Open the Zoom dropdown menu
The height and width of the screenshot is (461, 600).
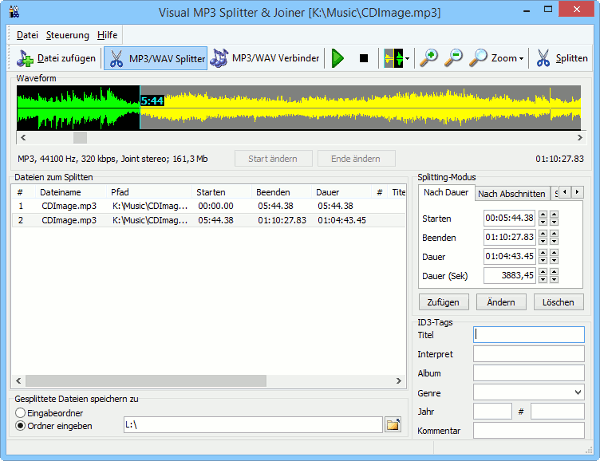[x=496, y=58]
